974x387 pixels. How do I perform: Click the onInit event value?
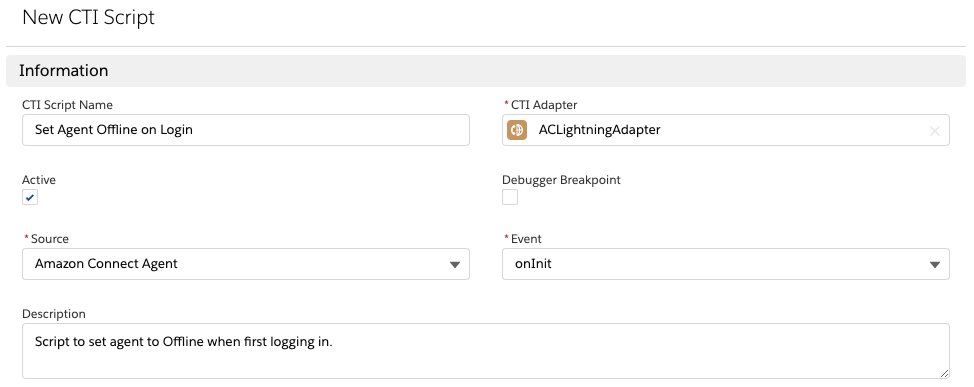(x=533, y=263)
